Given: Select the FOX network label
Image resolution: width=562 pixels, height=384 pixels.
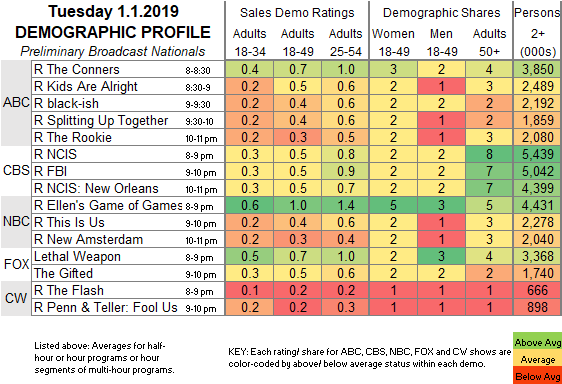Looking at the screenshot, I should [x=16, y=264].
